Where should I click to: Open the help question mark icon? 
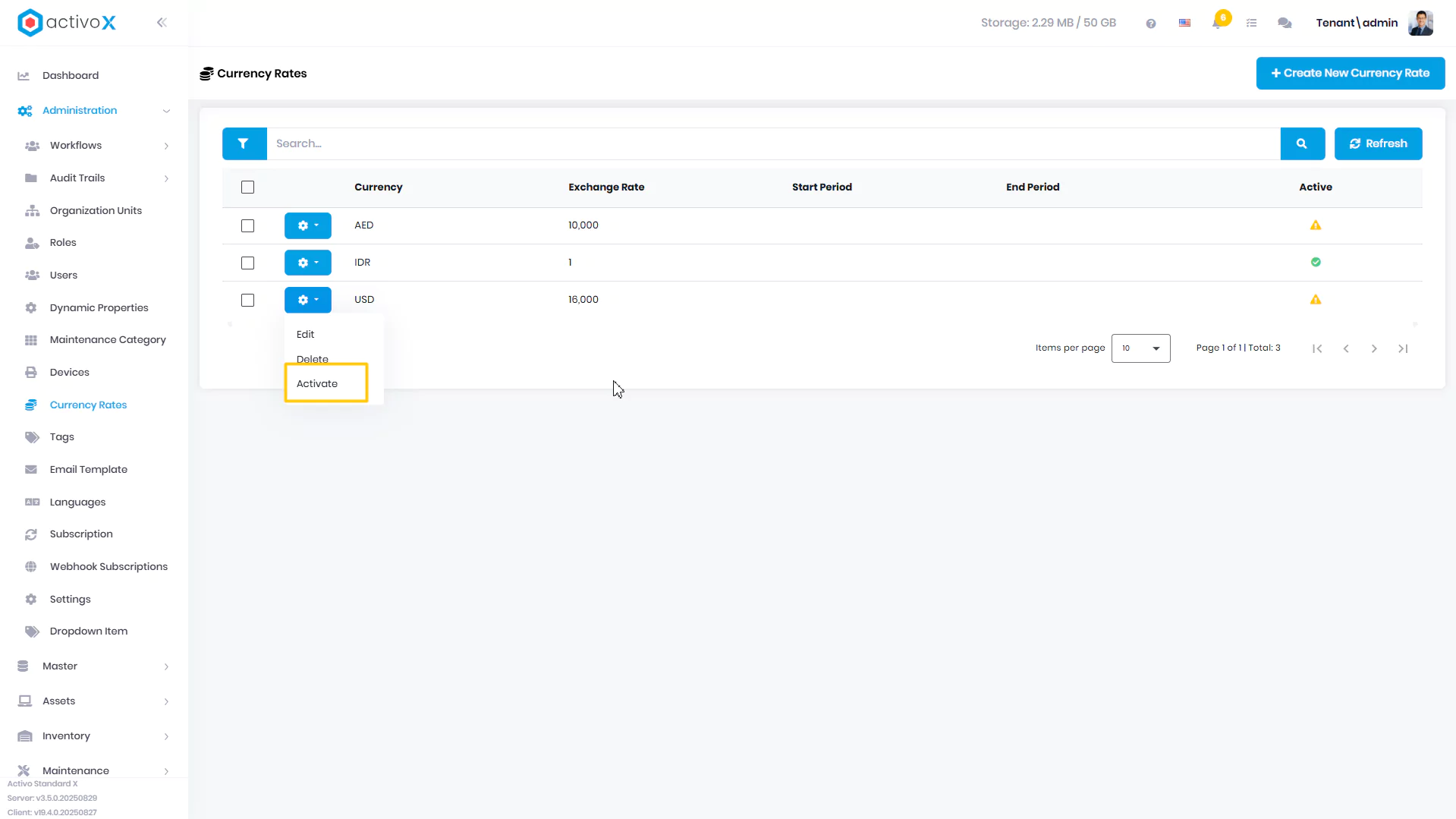tap(1151, 24)
